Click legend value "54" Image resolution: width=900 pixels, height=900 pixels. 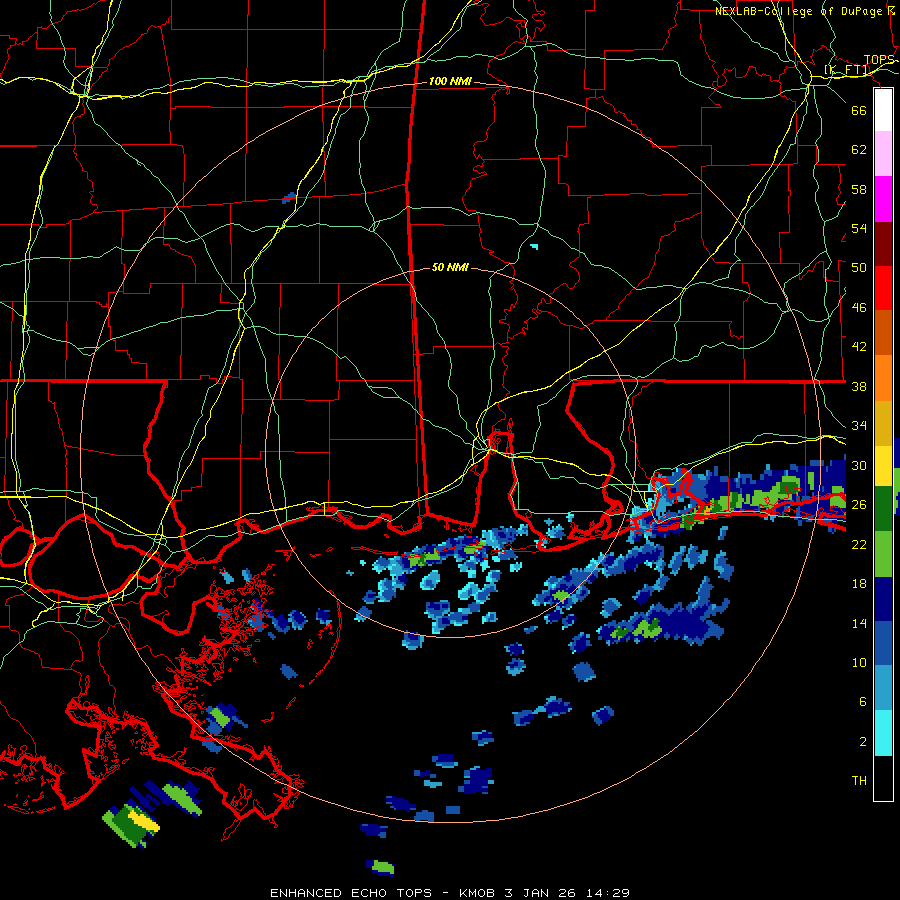859,228
